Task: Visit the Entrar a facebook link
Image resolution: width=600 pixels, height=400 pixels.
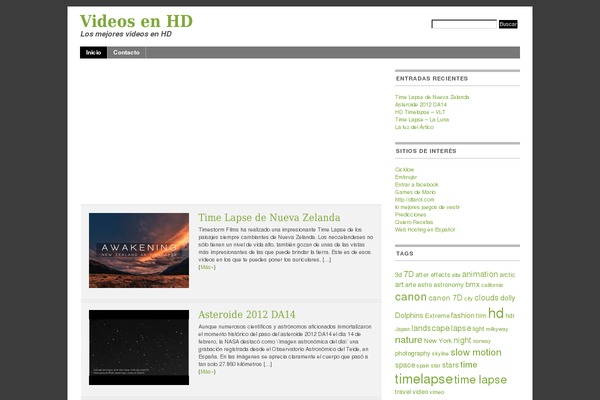Action: click(x=416, y=184)
